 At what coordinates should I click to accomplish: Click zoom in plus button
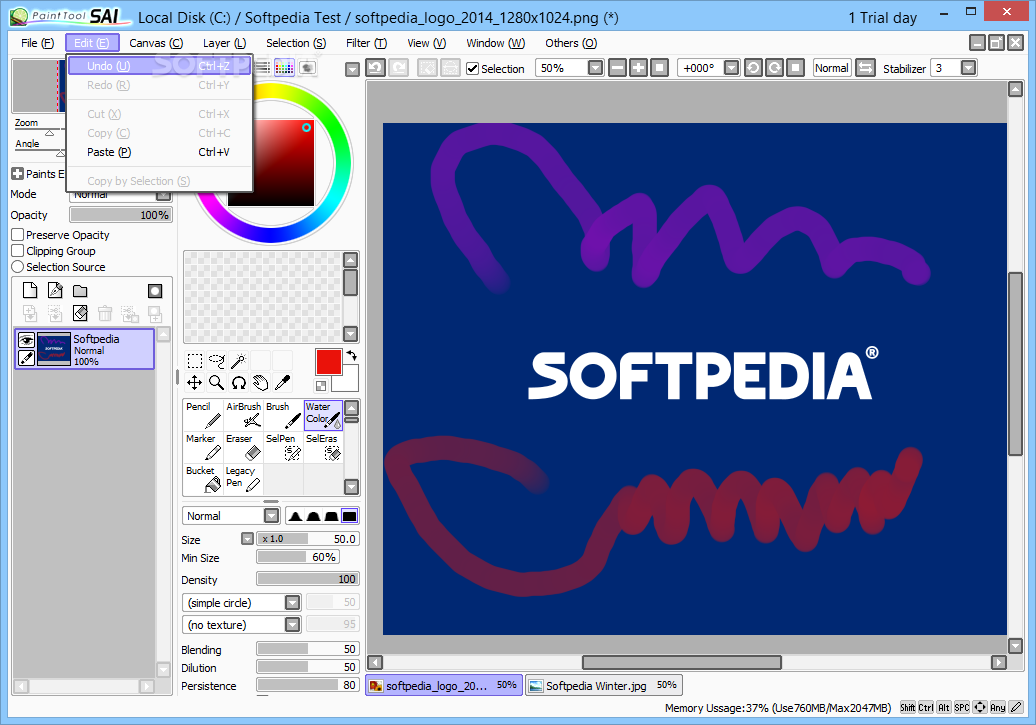click(x=638, y=68)
